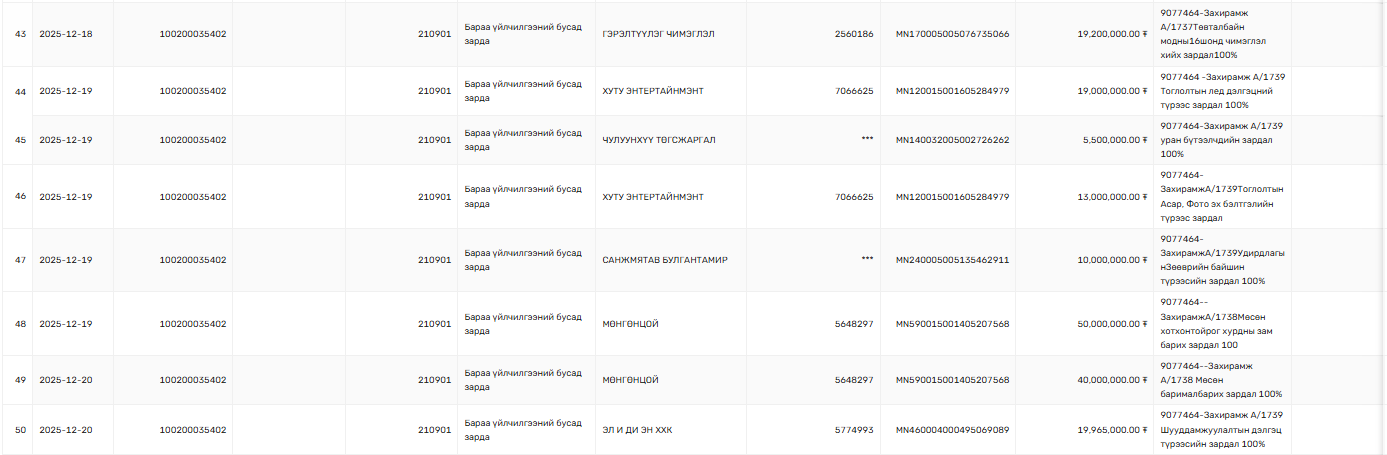Click account MN170005005076735066
Image resolution: width=1387 pixels, height=455 pixels.
pyautogui.click(x=952, y=34)
